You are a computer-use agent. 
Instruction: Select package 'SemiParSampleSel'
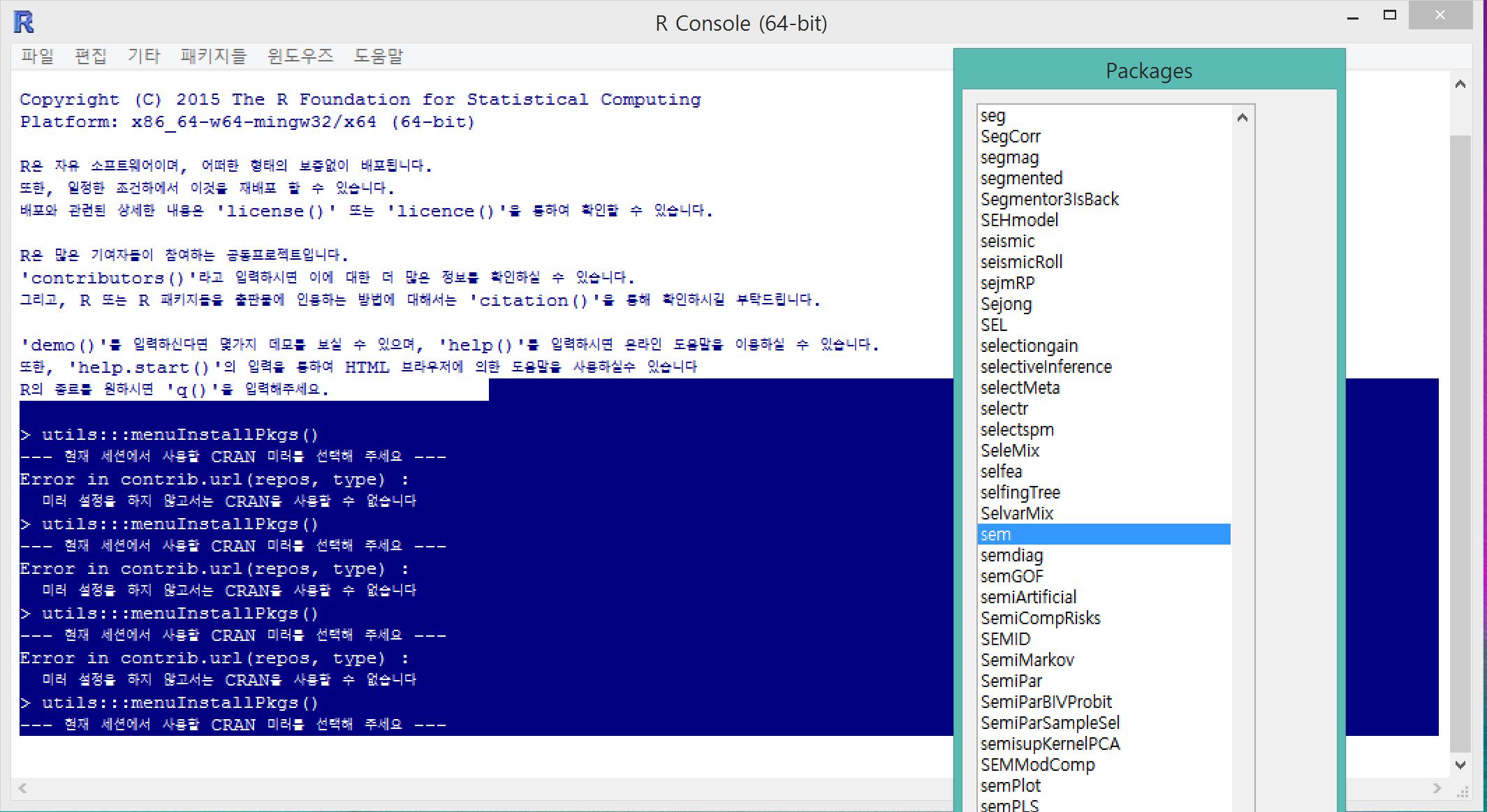[1104, 723]
